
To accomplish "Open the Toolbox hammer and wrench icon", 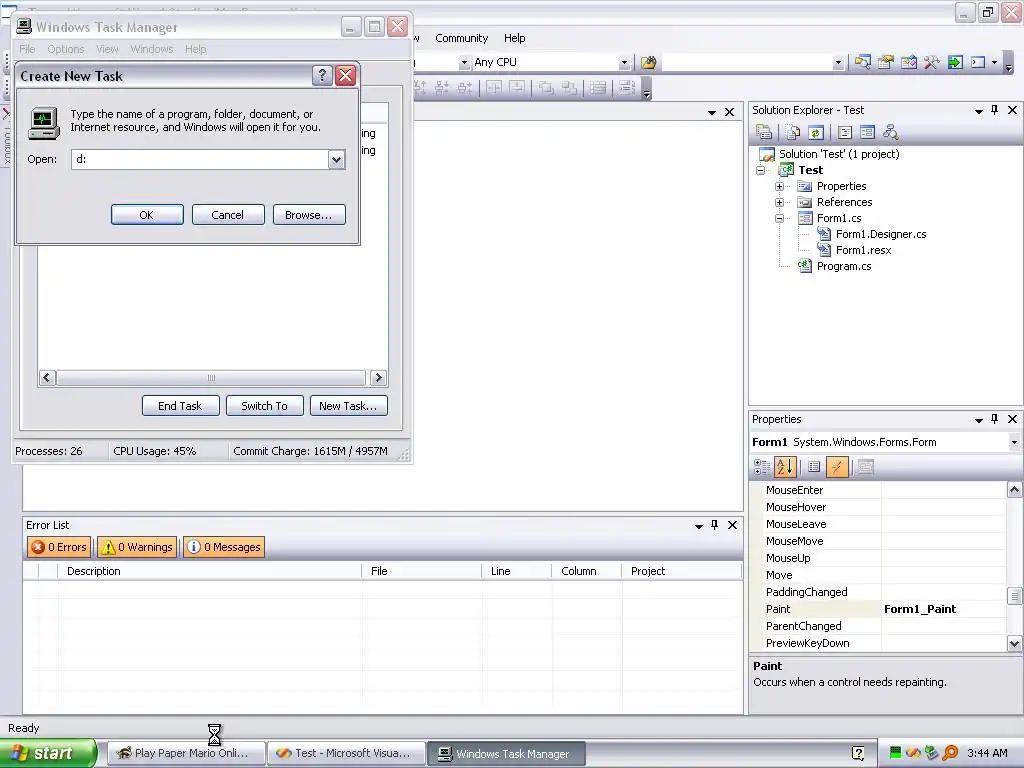I will [x=932, y=63].
